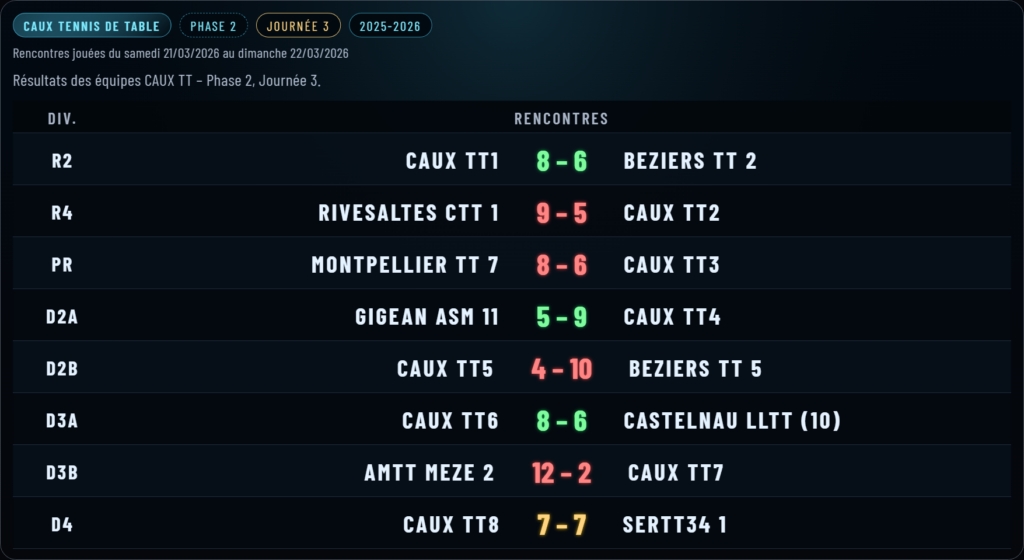Select MONTPELLIER TT 7 team name
The image size is (1024, 560).
coord(405,265)
